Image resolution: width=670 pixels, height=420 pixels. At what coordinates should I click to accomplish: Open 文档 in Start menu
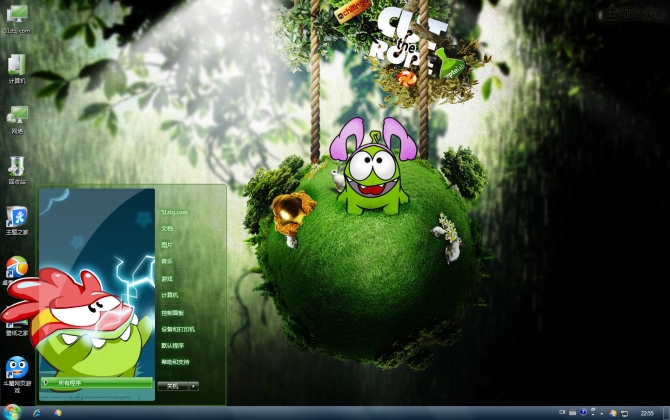[167, 229]
